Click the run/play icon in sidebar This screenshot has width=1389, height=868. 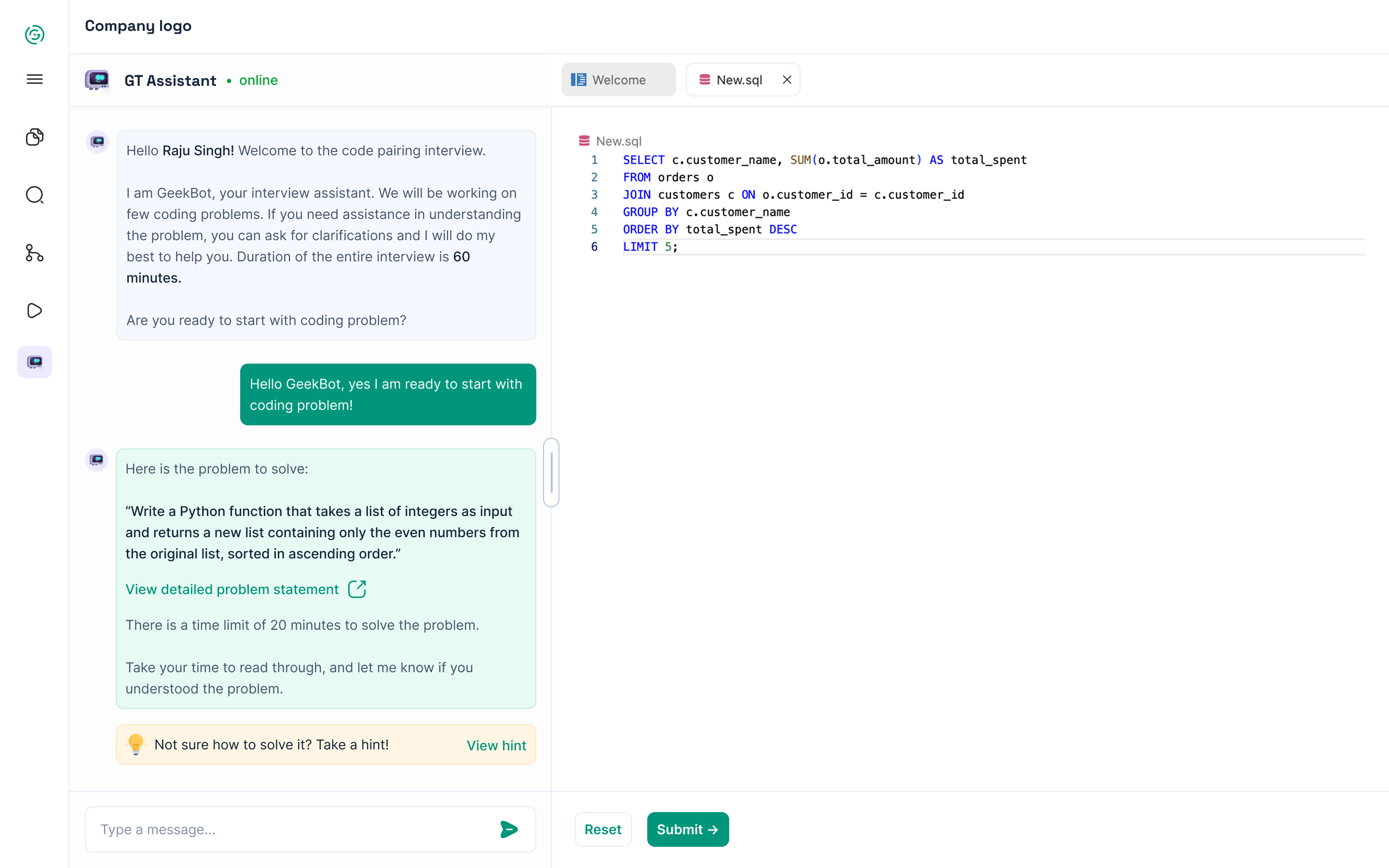pos(34,311)
